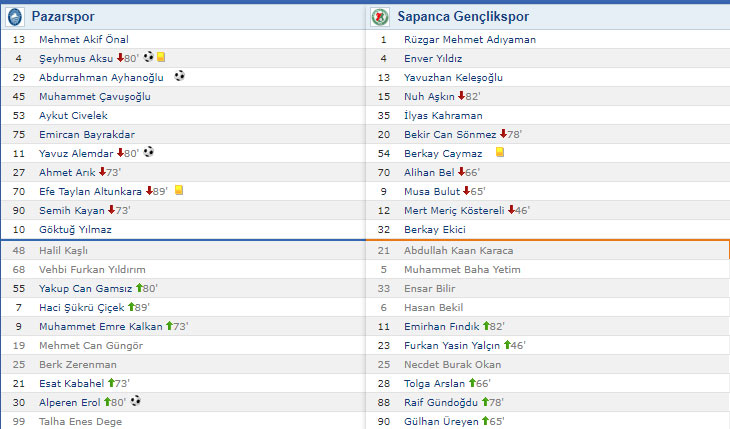Click Berkay Caymaz's yellow card icon
This screenshot has width=730, height=429.
coord(499,153)
